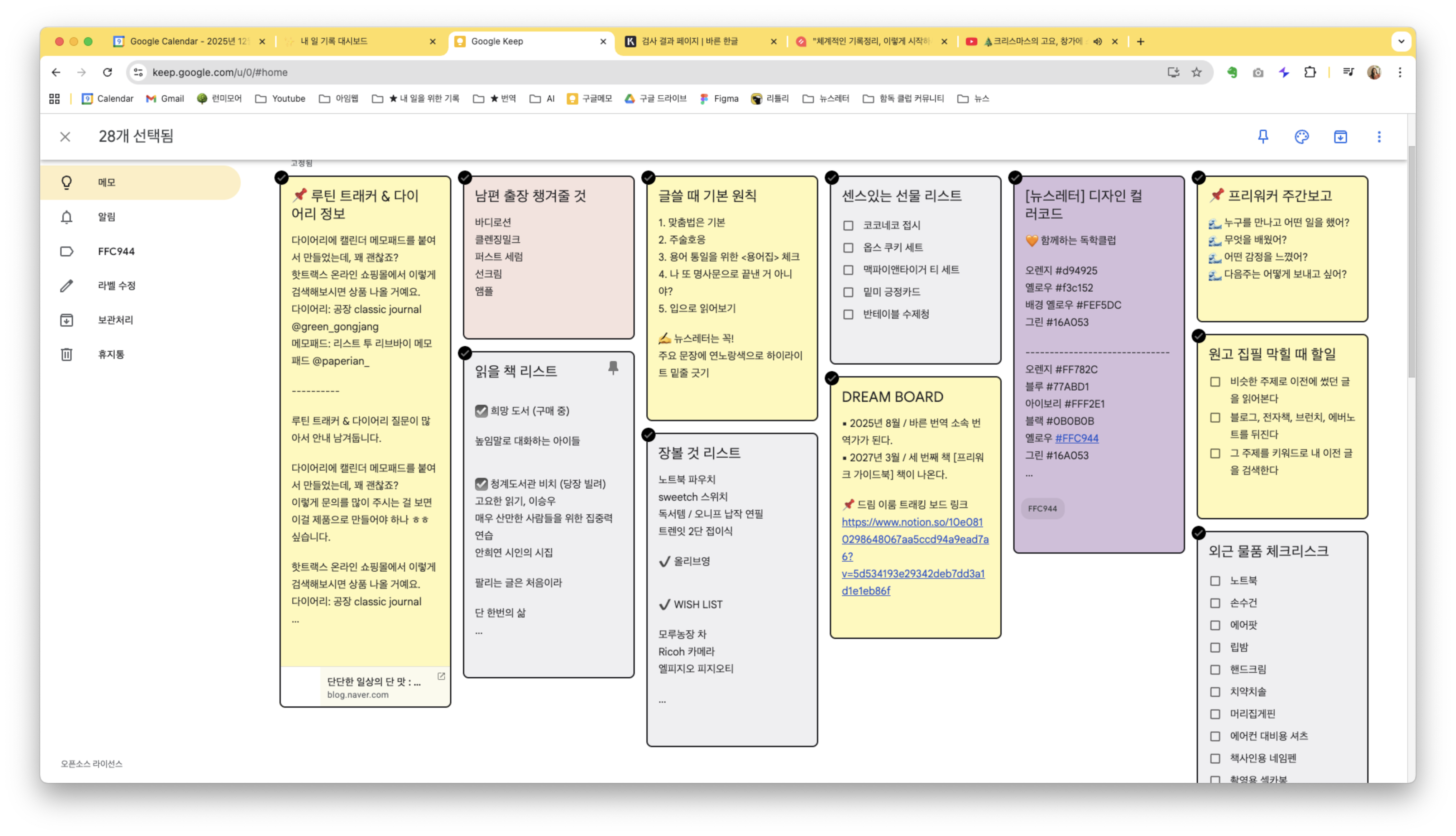Open the background color palette icon
Image resolution: width=1456 pixels, height=836 pixels.
[x=1302, y=137]
